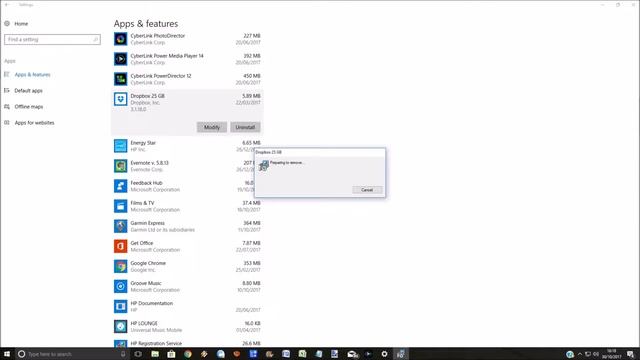This screenshot has height=360, width=640.
Task: Click the 'Google Chrome' app name
Action: click(148, 263)
